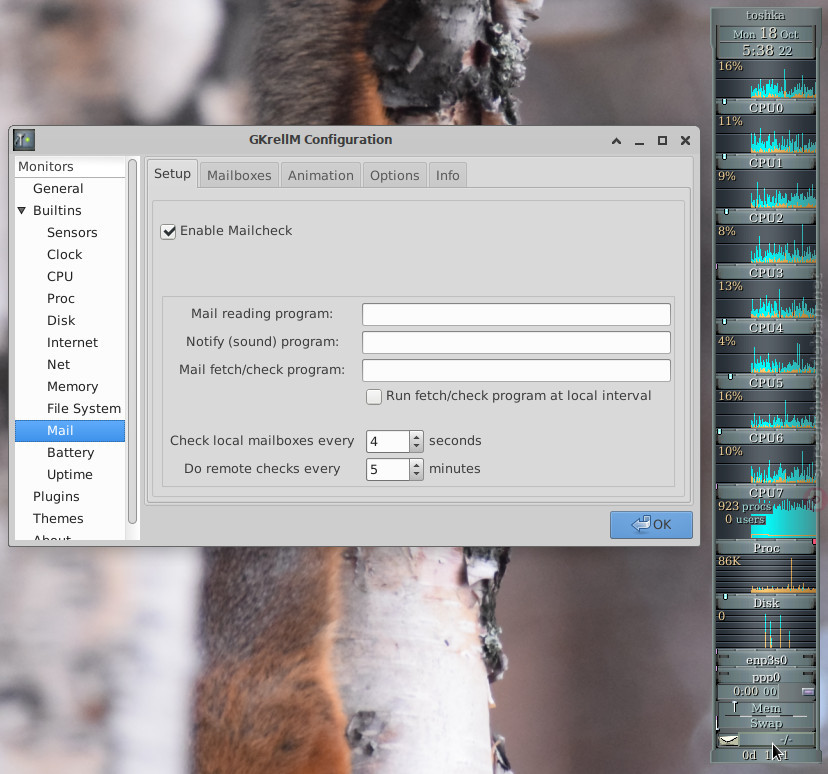828x774 pixels.
Task: Click the Monitors tree vertical scrollbar
Action: pyautogui.click(x=133, y=341)
